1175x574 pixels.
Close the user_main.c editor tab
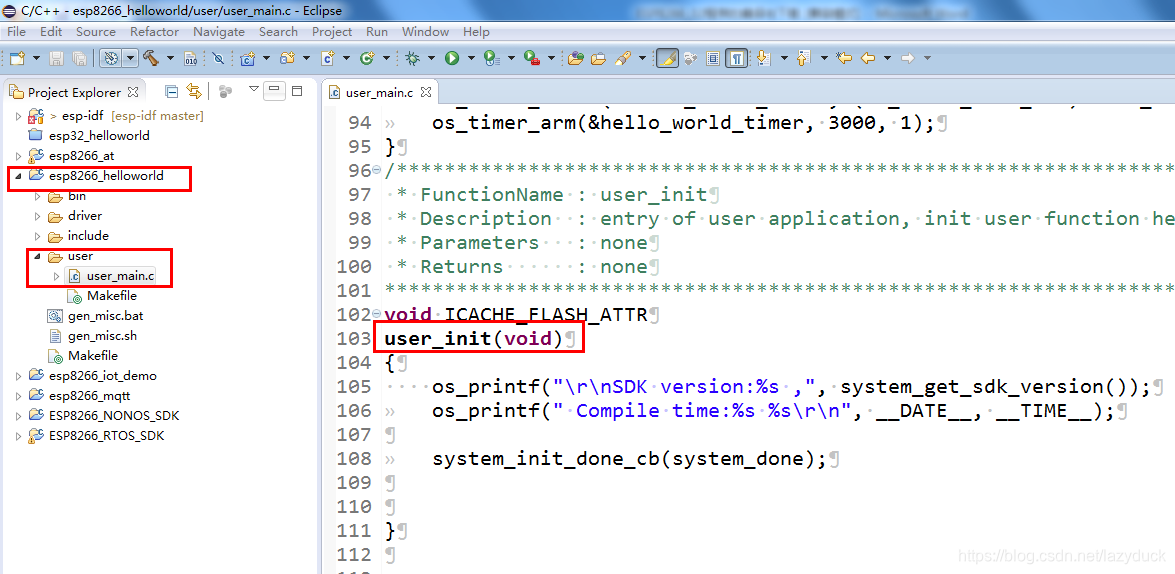pos(426,92)
